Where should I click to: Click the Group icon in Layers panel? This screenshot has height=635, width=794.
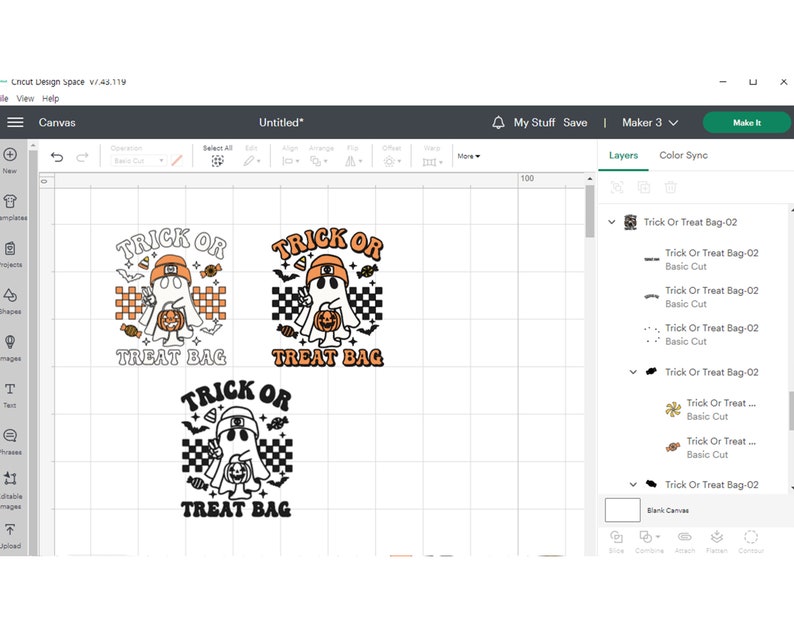[617, 187]
